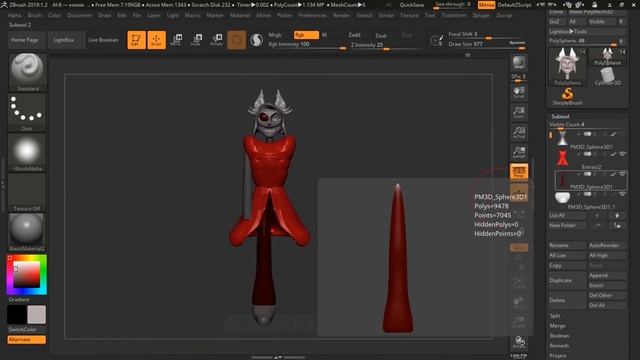Open the Material menu

pos(240,15)
